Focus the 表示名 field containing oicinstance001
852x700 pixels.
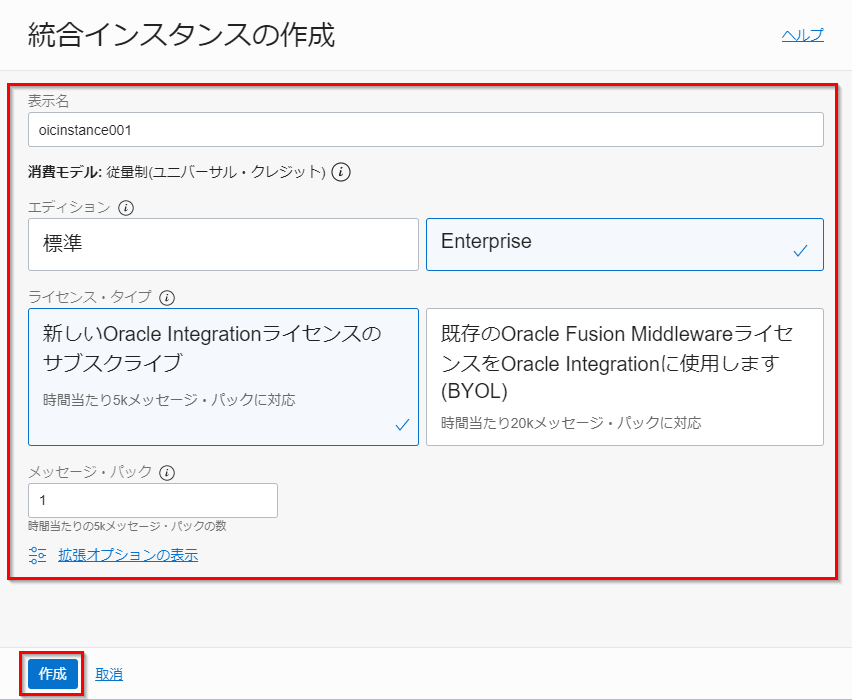pos(425,130)
